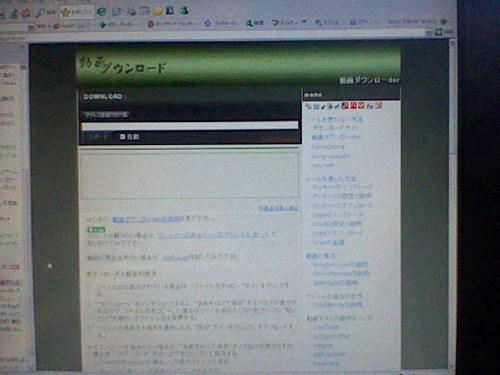
Task: Open the 動画ダウンローderの説明 link in main text
Action: pos(146,219)
